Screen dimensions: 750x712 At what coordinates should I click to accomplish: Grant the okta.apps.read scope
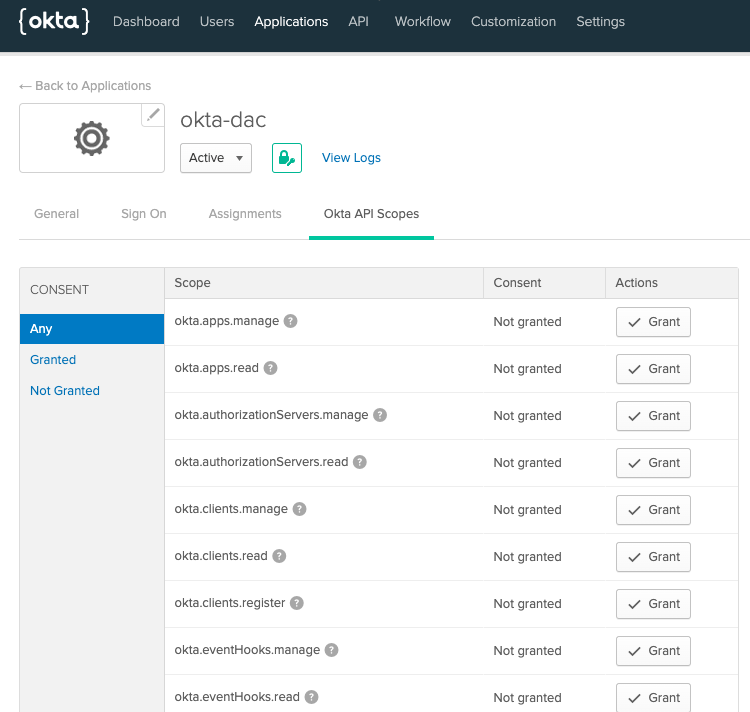[x=653, y=369]
